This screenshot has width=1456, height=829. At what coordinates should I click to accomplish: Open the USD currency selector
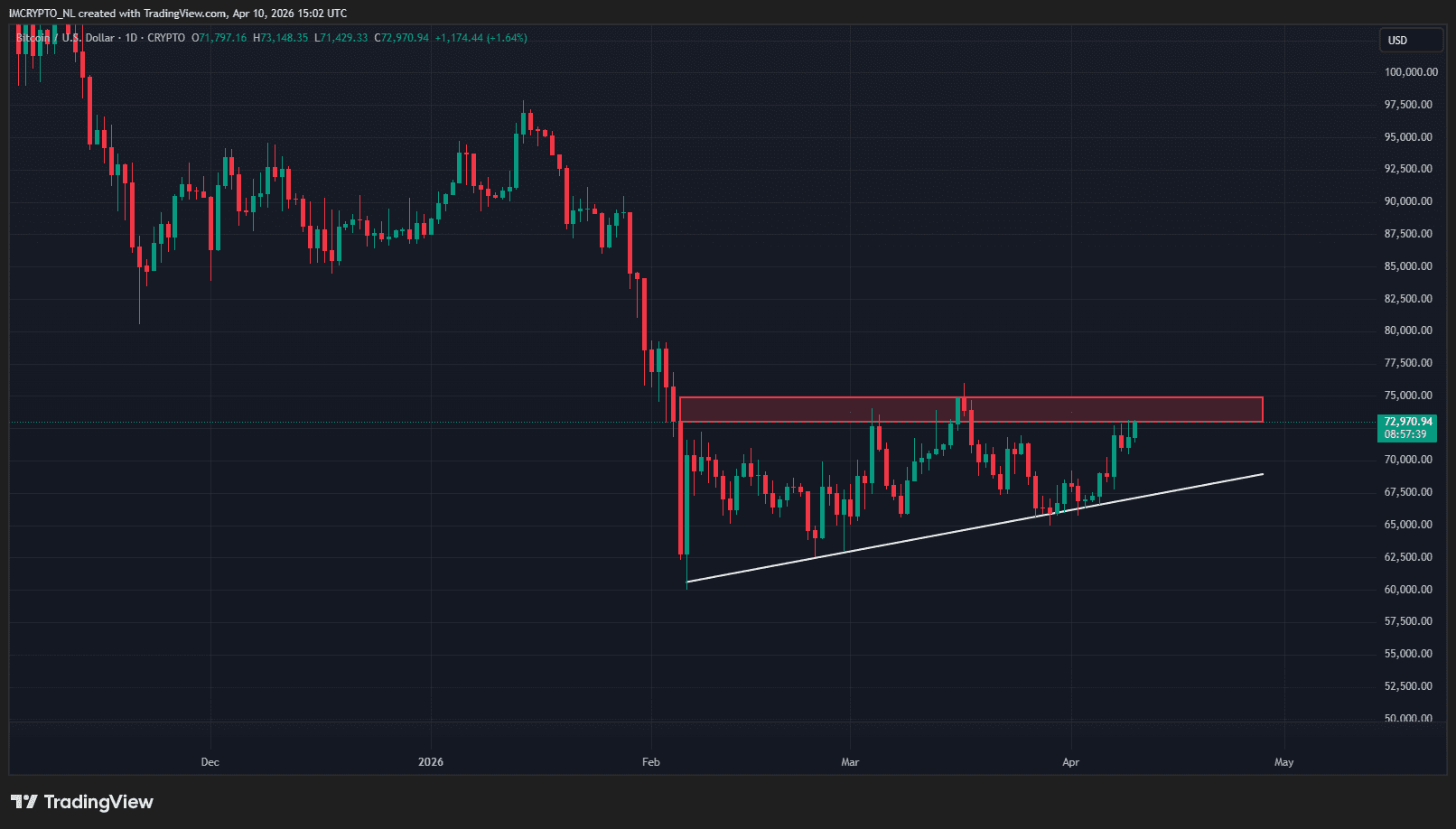pos(1410,41)
